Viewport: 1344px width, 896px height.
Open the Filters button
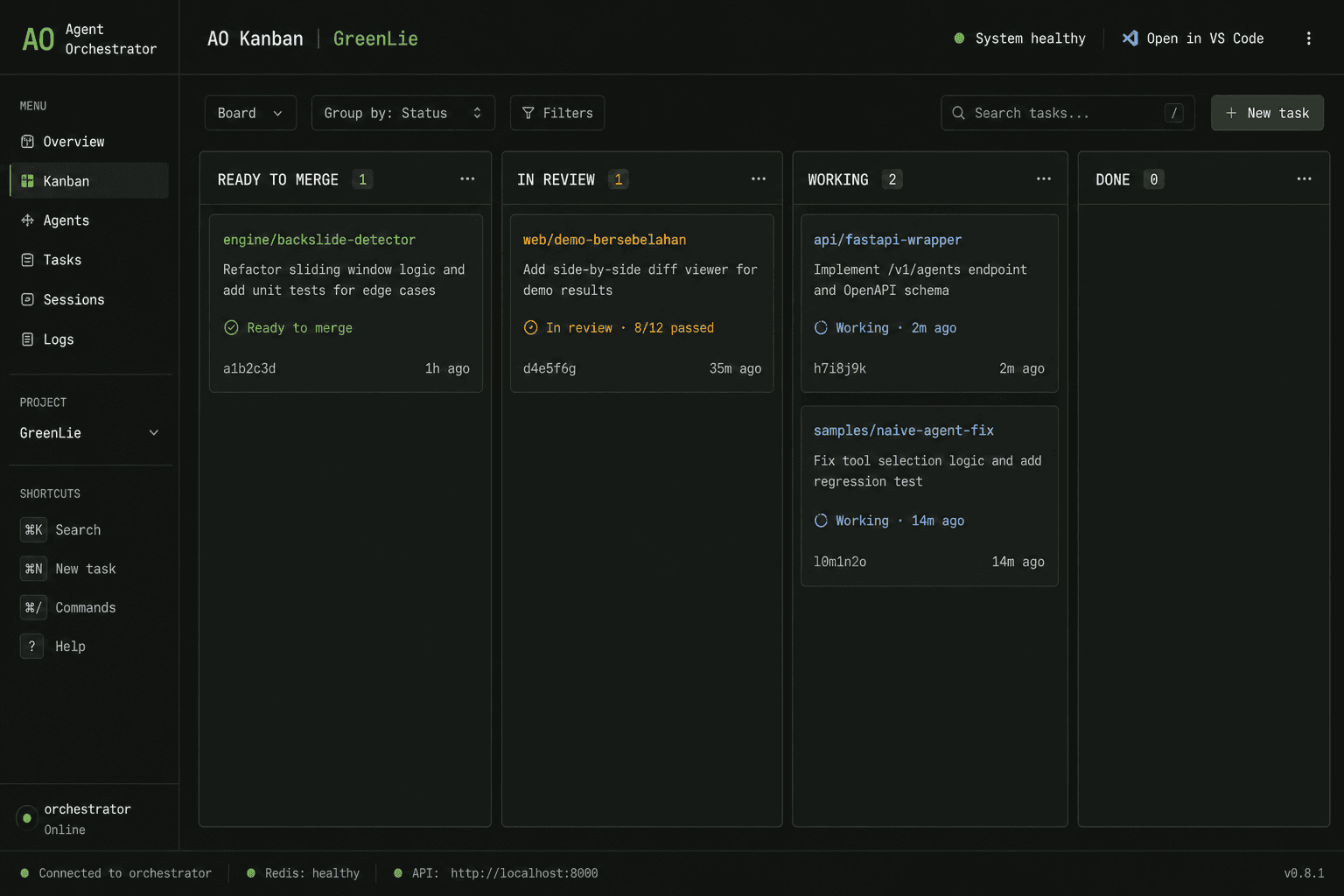pyautogui.click(x=557, y=113)
